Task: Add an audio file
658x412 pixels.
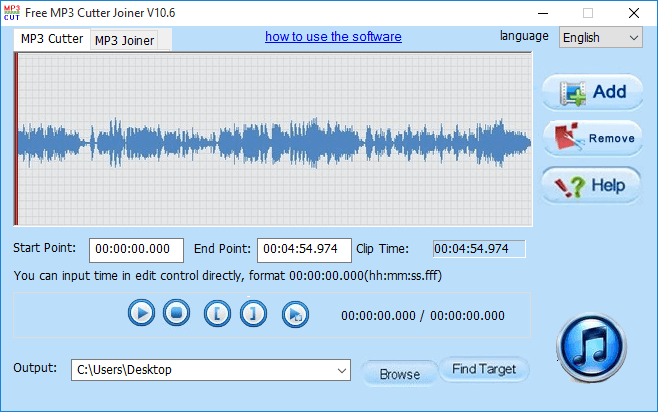Action: point(593,92)
